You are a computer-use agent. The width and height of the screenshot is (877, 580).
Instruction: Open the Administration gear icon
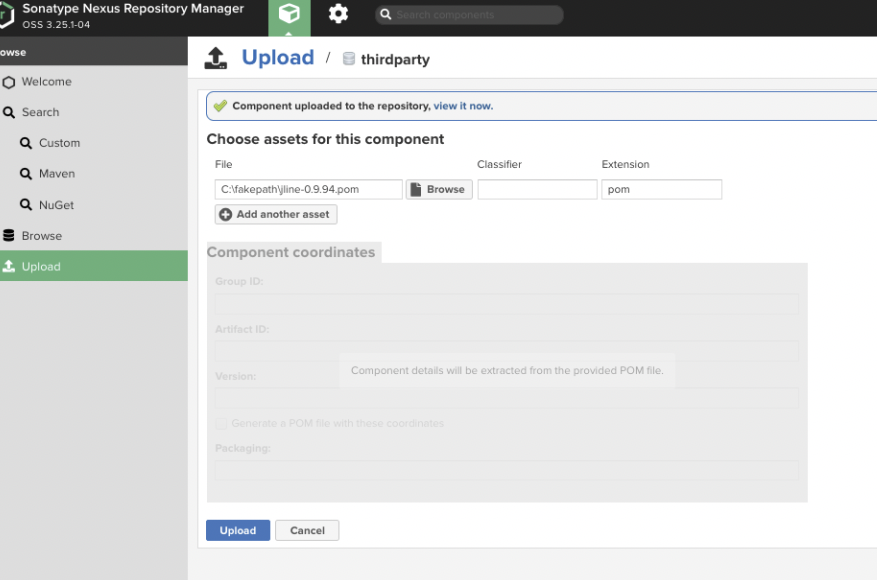(338, 13)
